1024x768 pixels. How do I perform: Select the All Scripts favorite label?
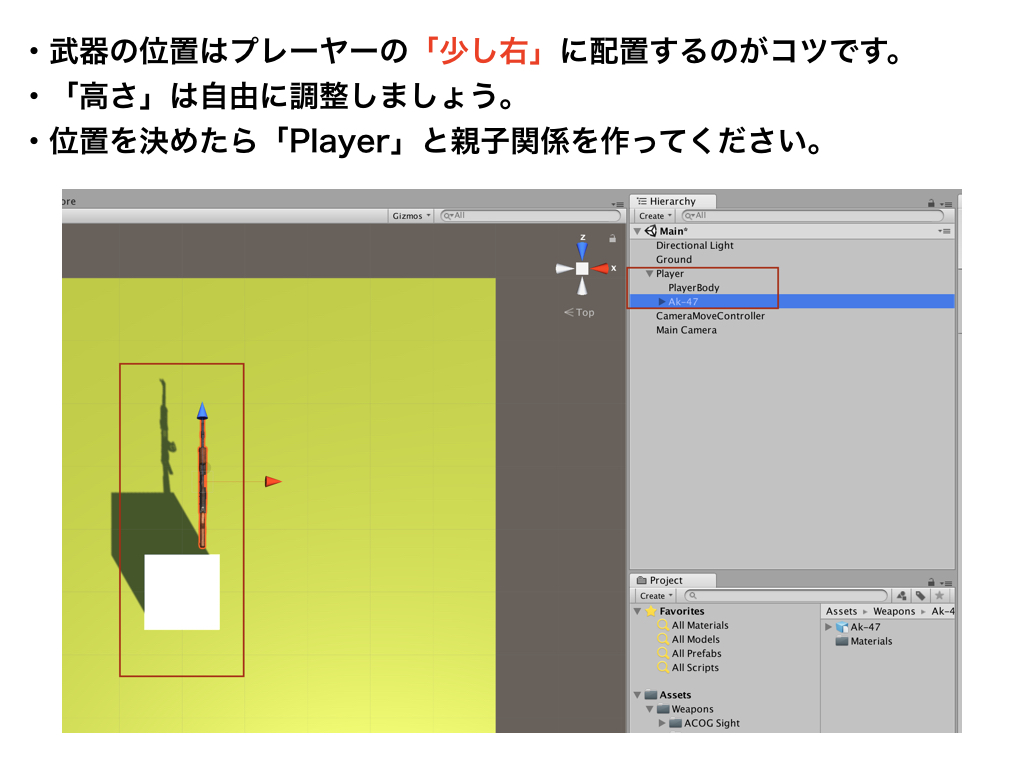tap(695, 667)
